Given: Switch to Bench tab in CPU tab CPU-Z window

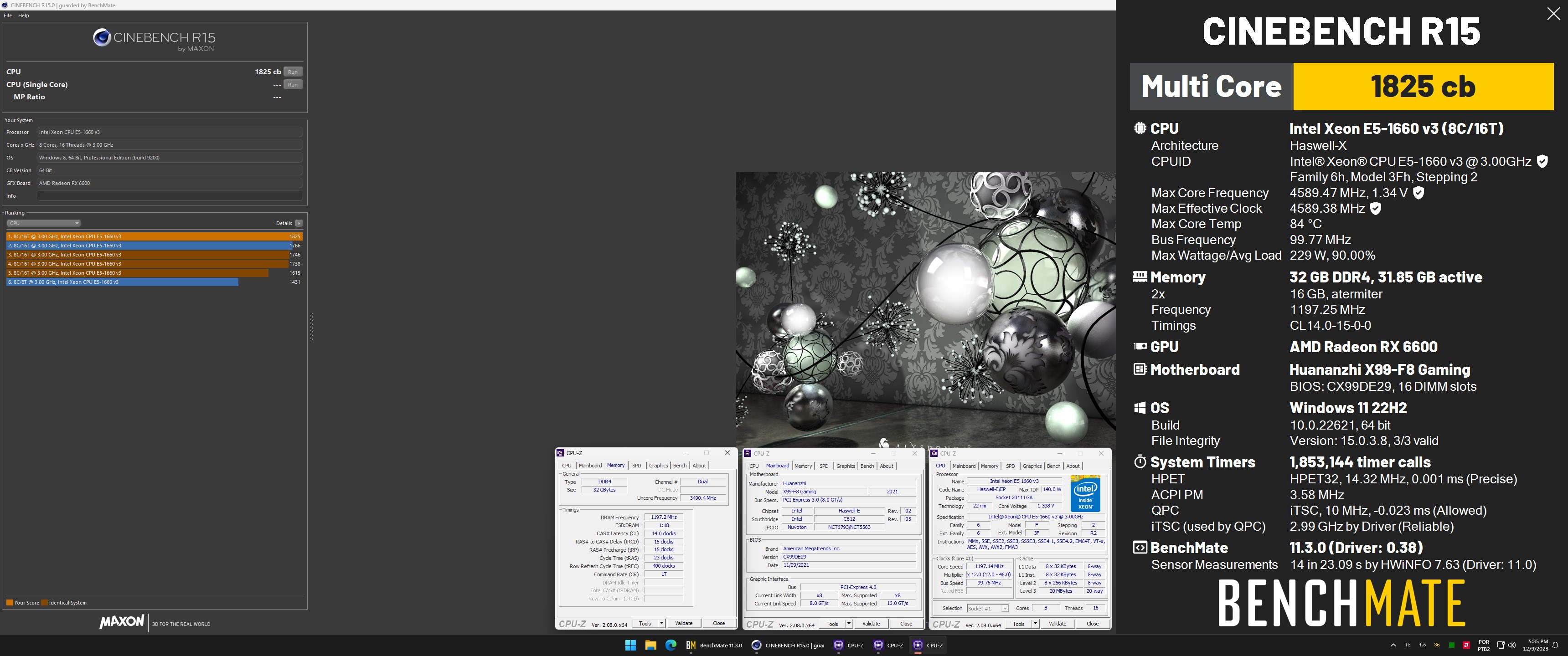Looking at the screenshot, I should point(1053,466).
